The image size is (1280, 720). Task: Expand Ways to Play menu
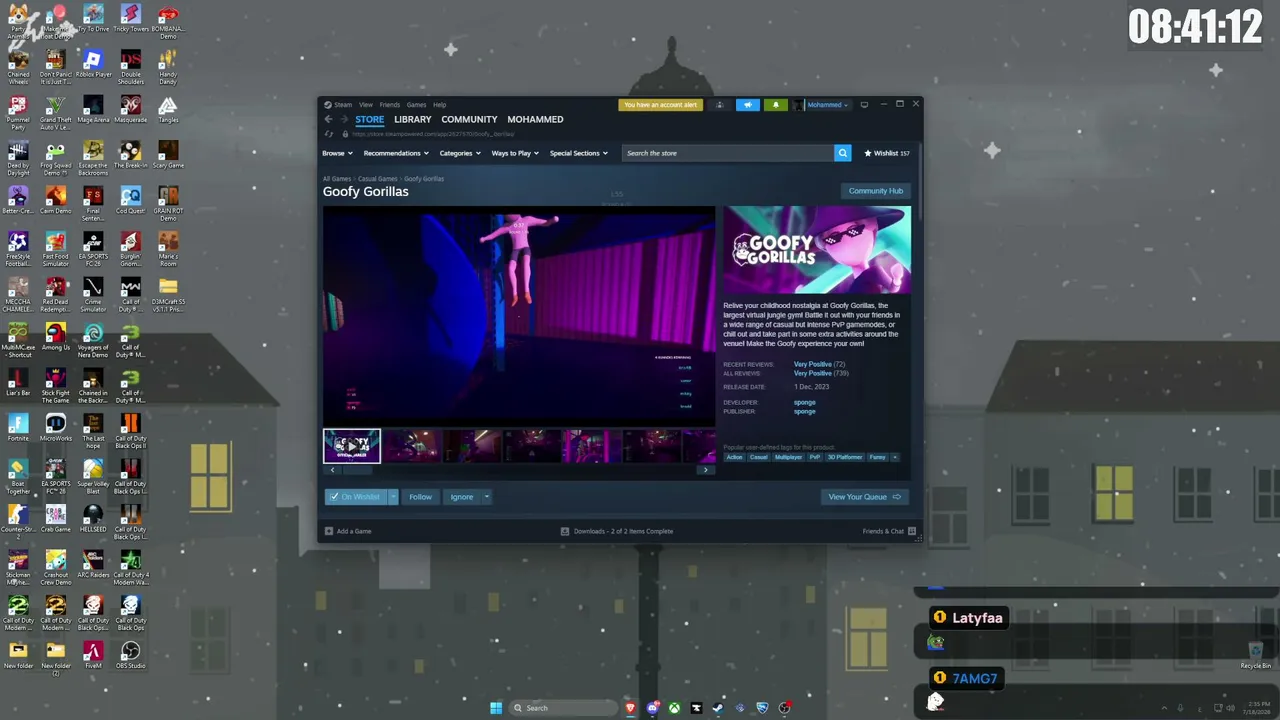pos(515,153)
